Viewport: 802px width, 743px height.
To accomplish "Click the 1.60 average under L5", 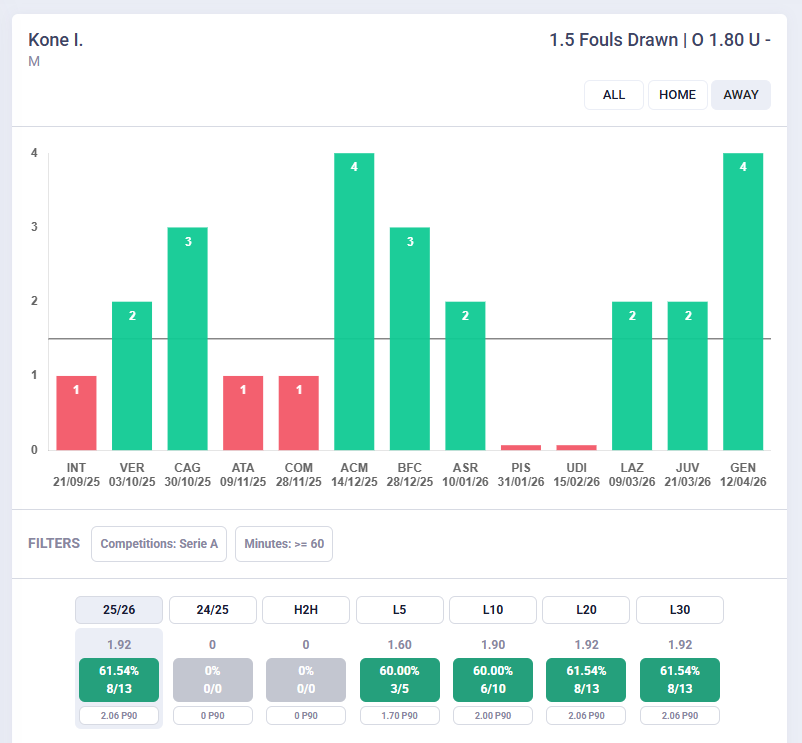I will pyautogui.click(x=399, y=645).
